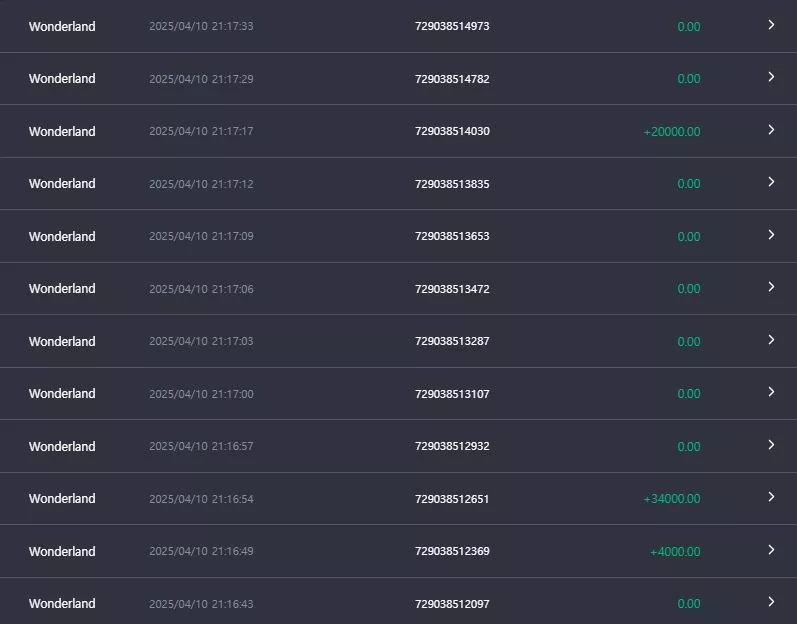Click chevron for the 21:16:43 entry
Image resolution: width=797 pixels, height=624 pixels.
click(x=771, y=602)
